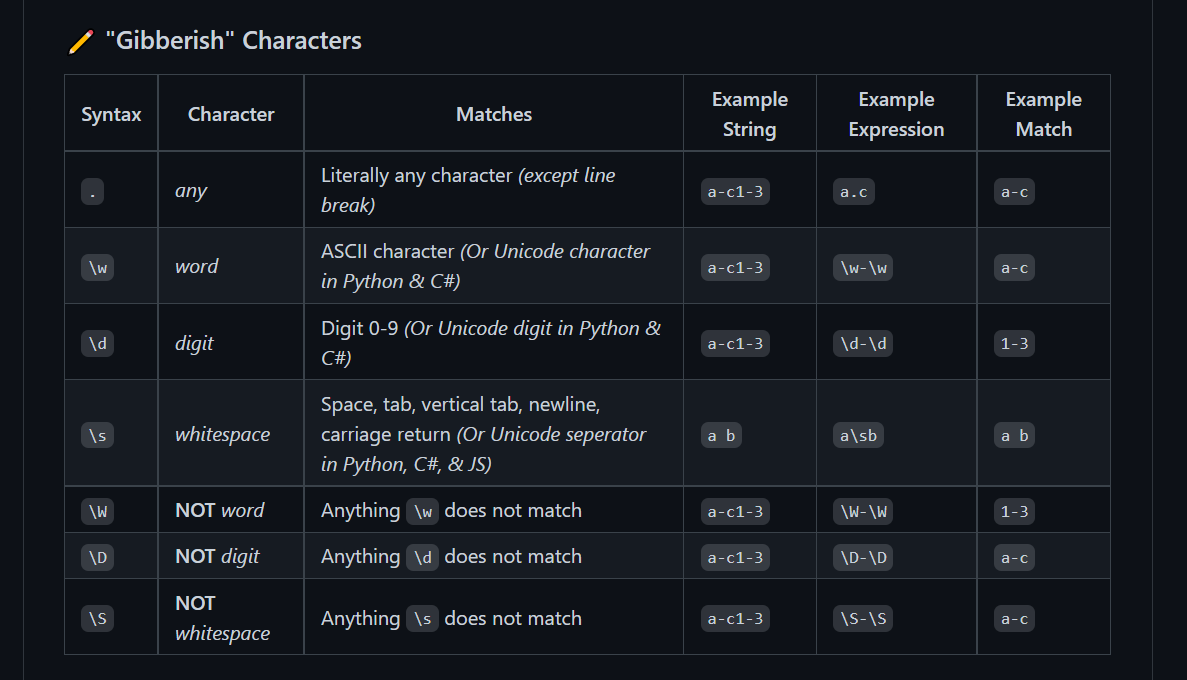Select the \w-\w example expression
The width and height of the screenshot is (1187, 680).
click(863, 267)
